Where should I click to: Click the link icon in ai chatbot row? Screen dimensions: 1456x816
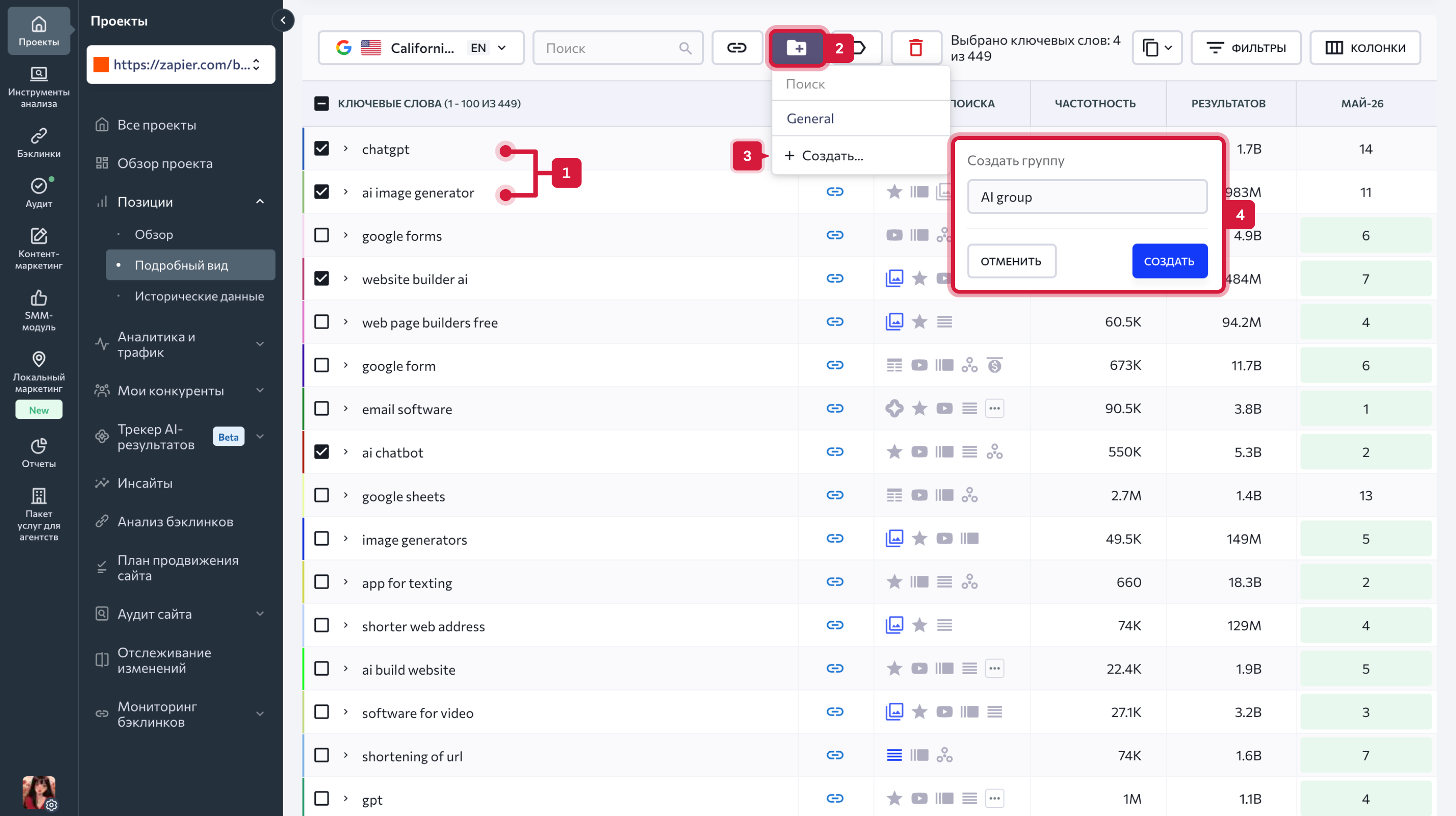[835, 451]
